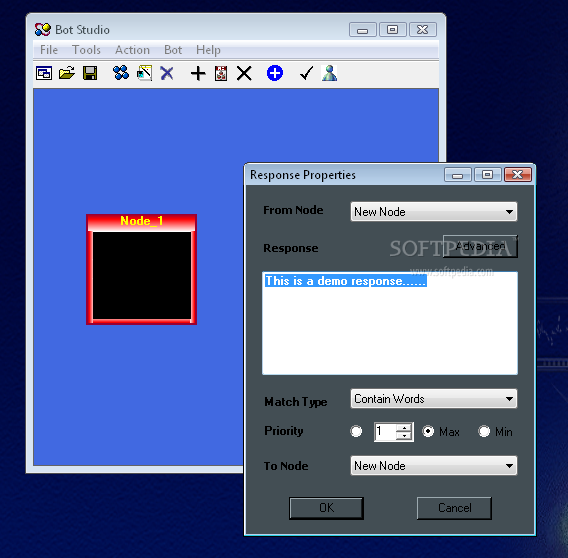Open a file with the folder icon
Screen dimensions: 568x558
67,74
